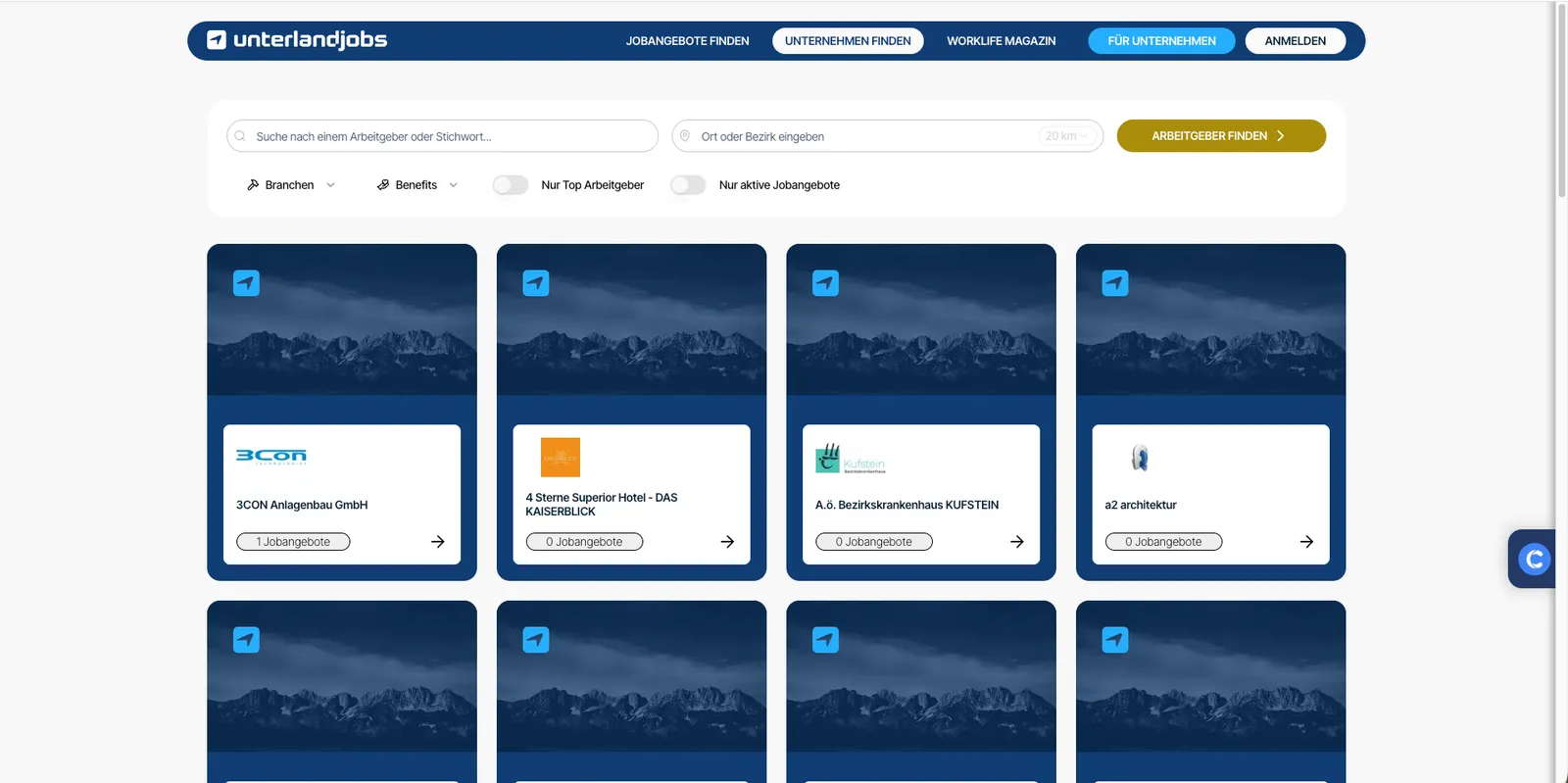The image size is (1568, 783).
Task: Click the orange Kaiserblick hotel logo
Action: (x=561, y=458)
